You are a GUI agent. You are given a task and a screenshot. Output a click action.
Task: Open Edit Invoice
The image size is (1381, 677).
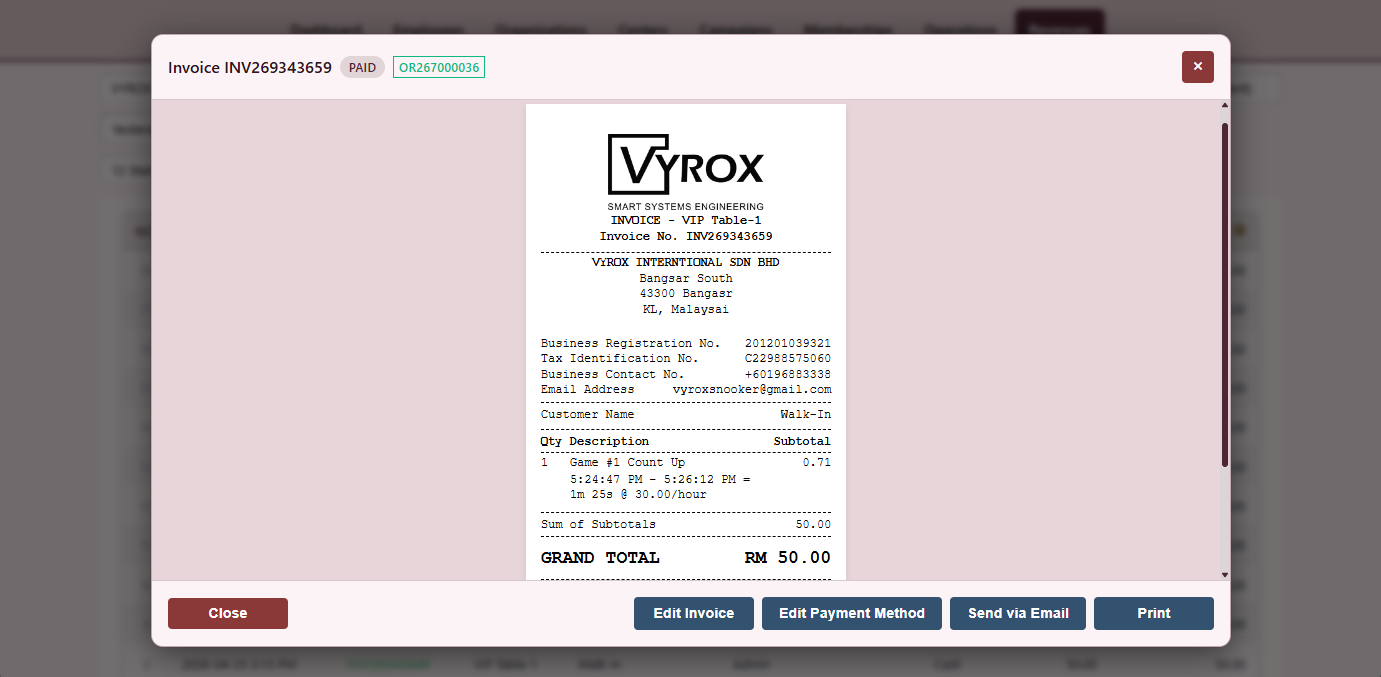[x=694, y=613]
